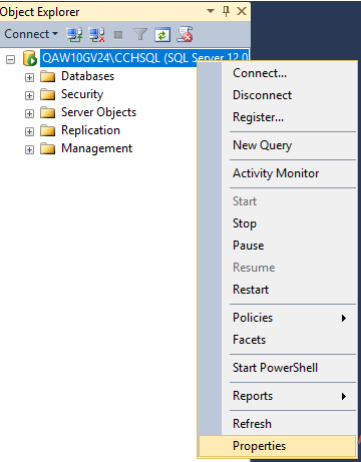The width and height of the screenshot is (361, 462).
Task: Open the Policies submenu
Action: (277, 318)
